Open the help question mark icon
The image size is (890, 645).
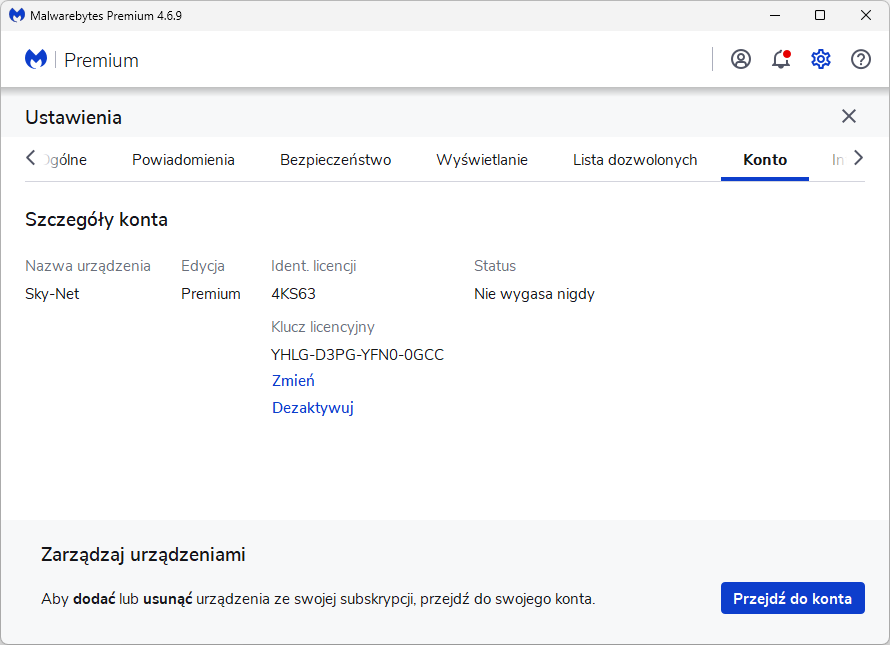860,59
